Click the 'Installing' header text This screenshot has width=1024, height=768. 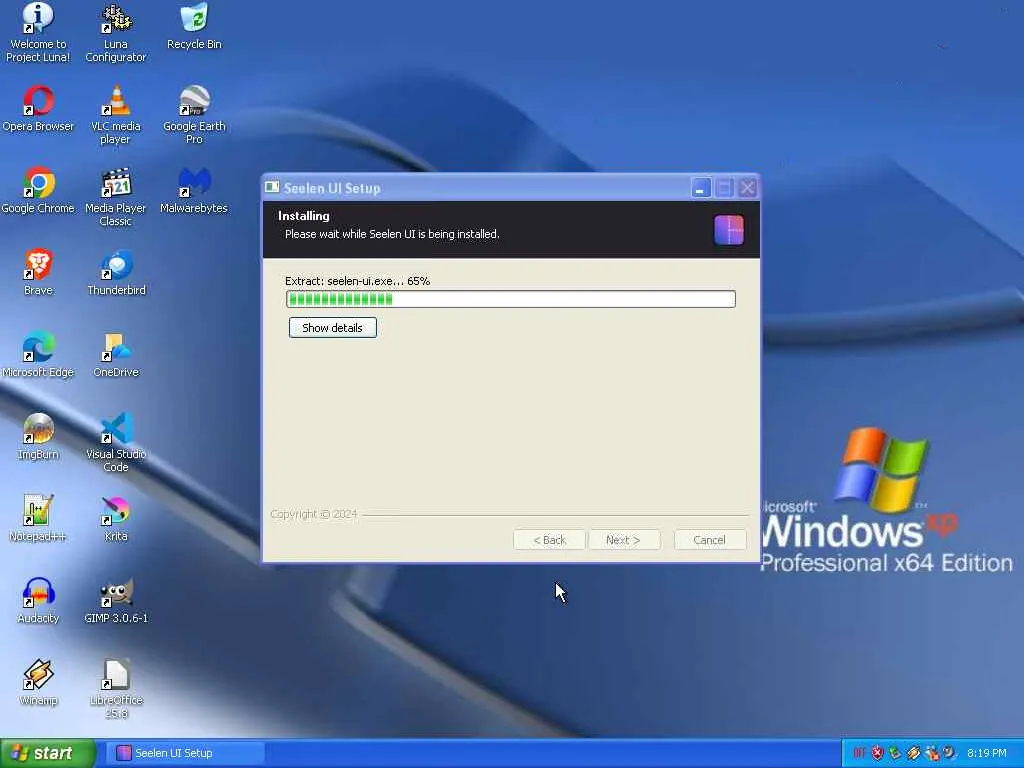(x=304, y=216)
